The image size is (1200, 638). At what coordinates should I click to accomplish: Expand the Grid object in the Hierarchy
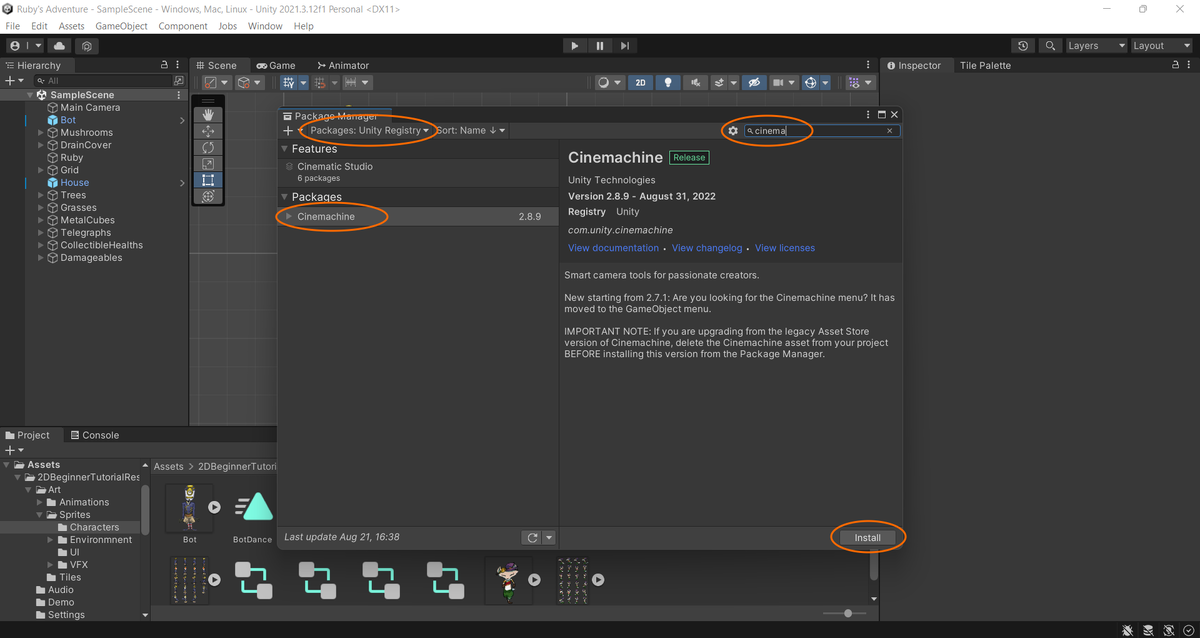41,170
